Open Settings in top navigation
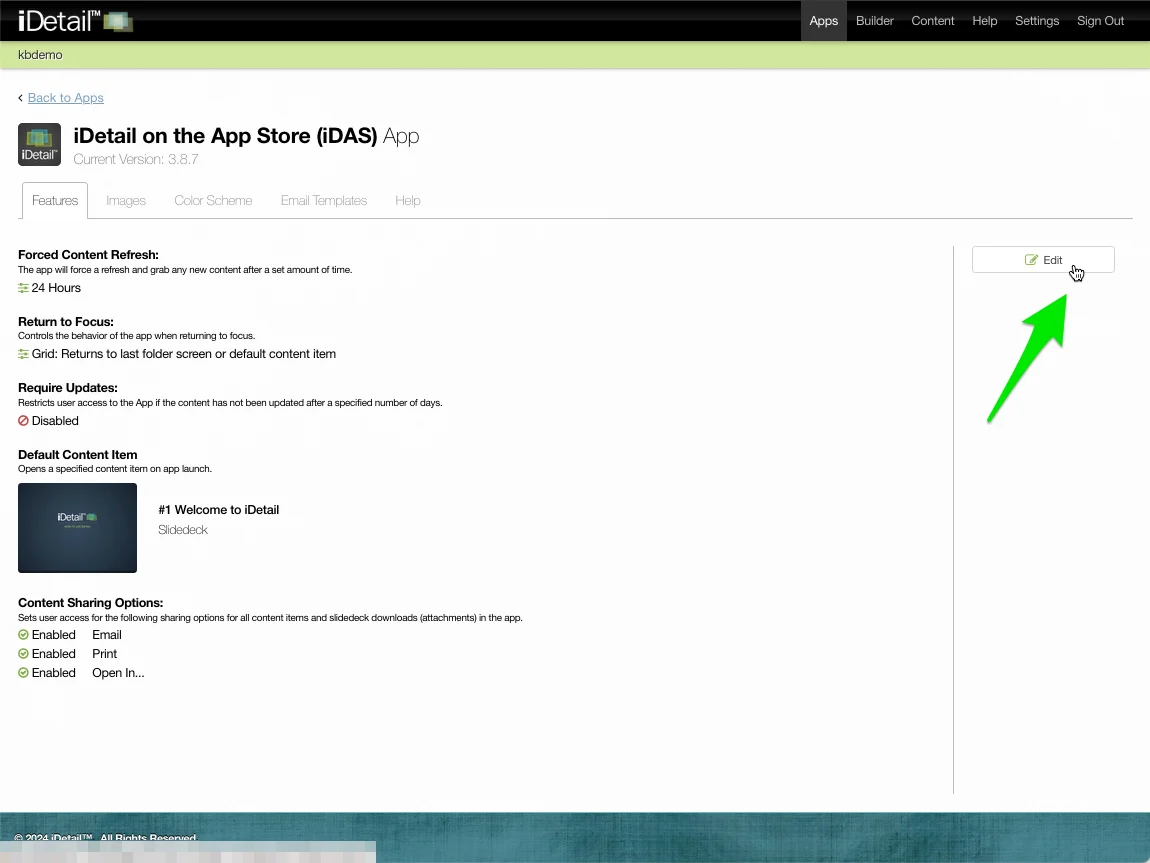This screenshot has height=863, width=1150. [x=1037, y=21]
